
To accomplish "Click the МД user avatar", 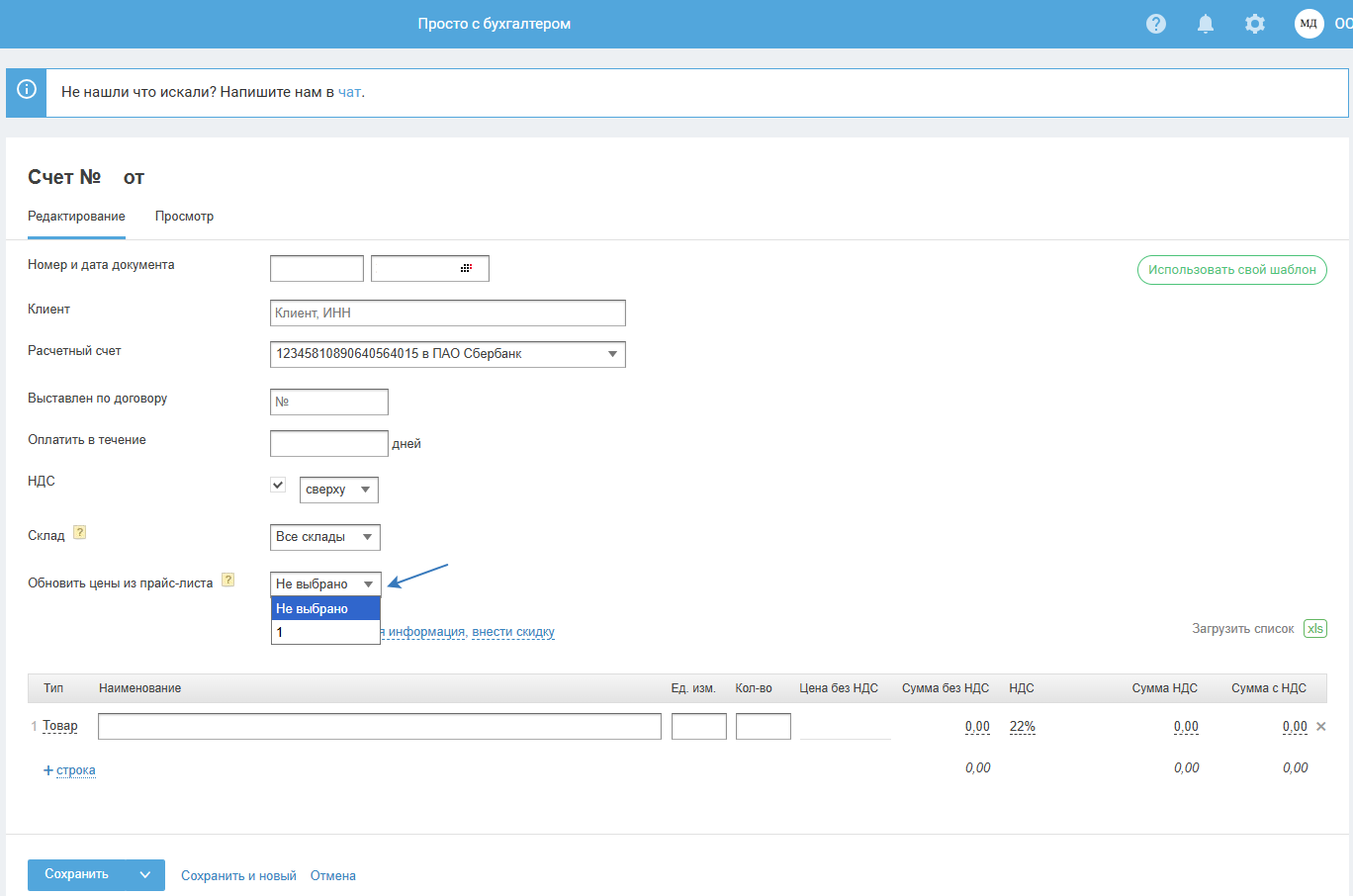I will pyautogui.click(x=1309, y=24).
